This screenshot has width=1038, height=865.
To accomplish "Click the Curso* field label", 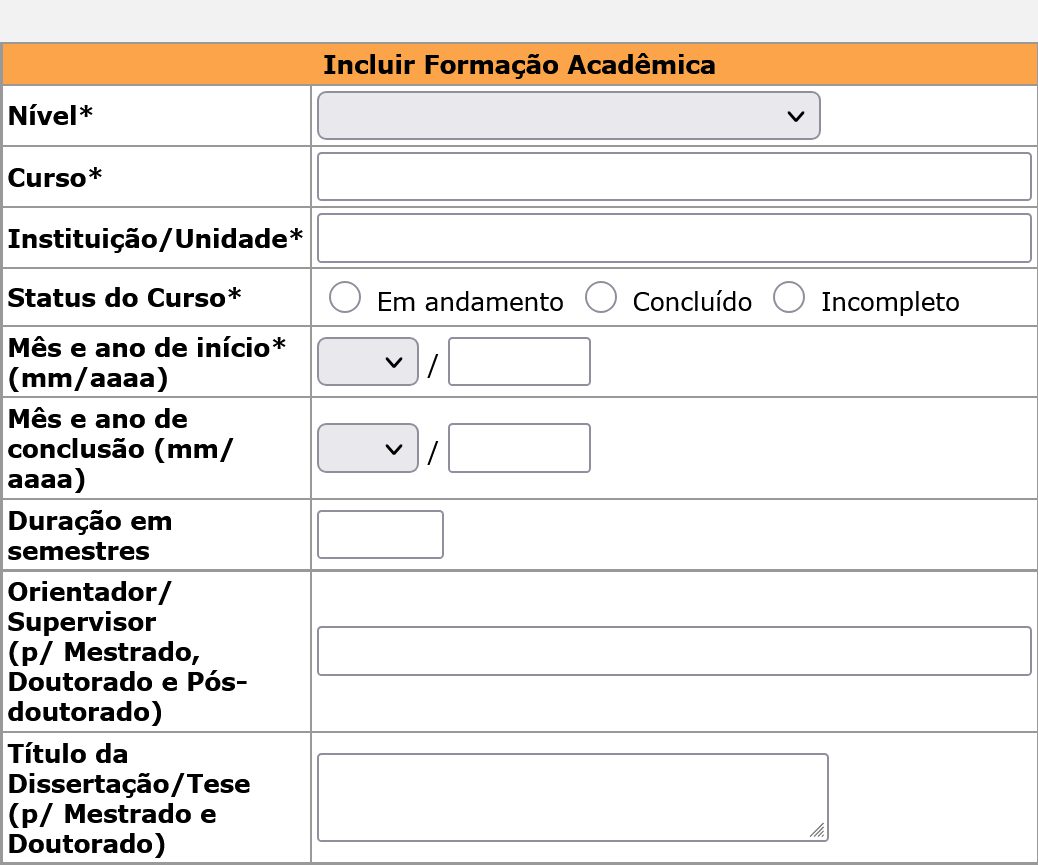I will click(x=55, y=177).
